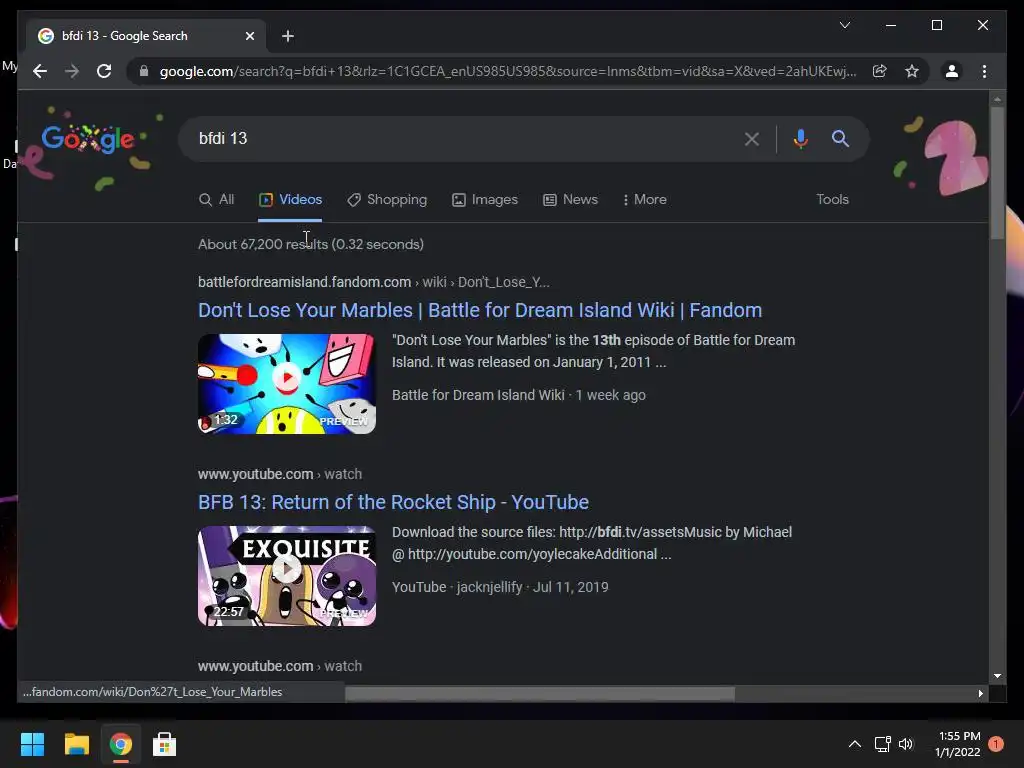Clear the search box with the X
Image resolution: width=1024 pixels, height=768 pixels.
tap(752, 138)
